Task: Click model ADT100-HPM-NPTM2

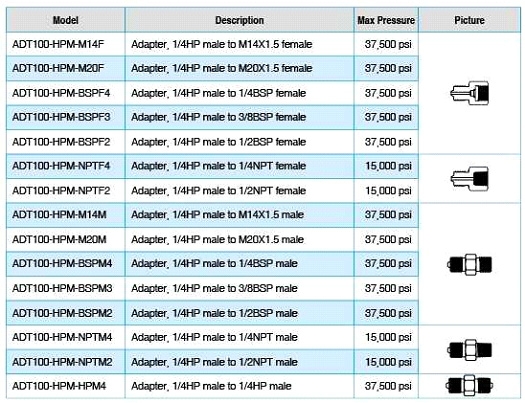Action: 62,362
